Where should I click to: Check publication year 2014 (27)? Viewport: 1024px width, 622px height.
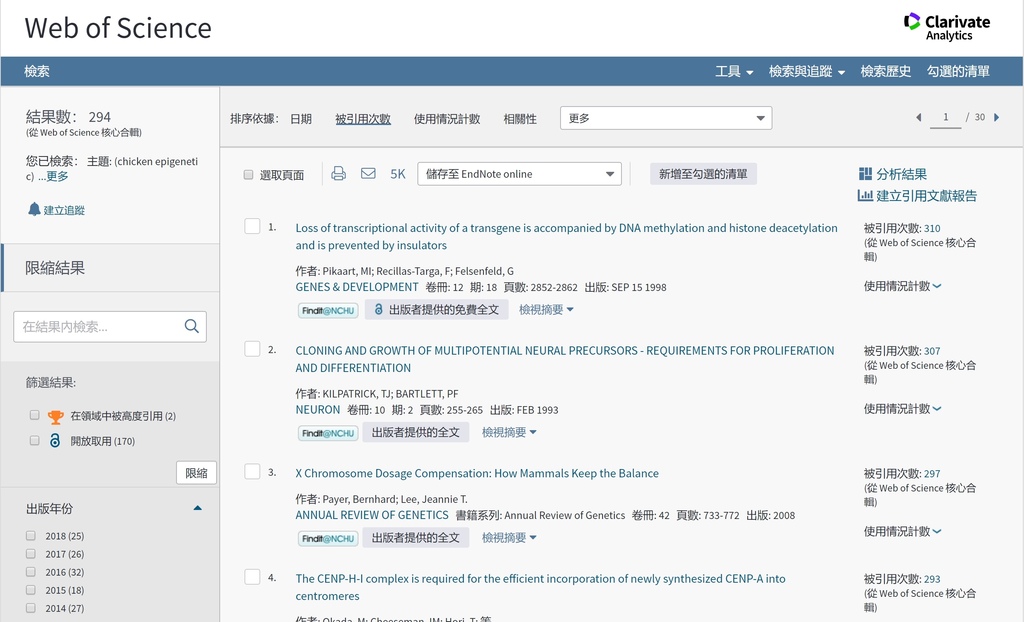coord(31,608)
